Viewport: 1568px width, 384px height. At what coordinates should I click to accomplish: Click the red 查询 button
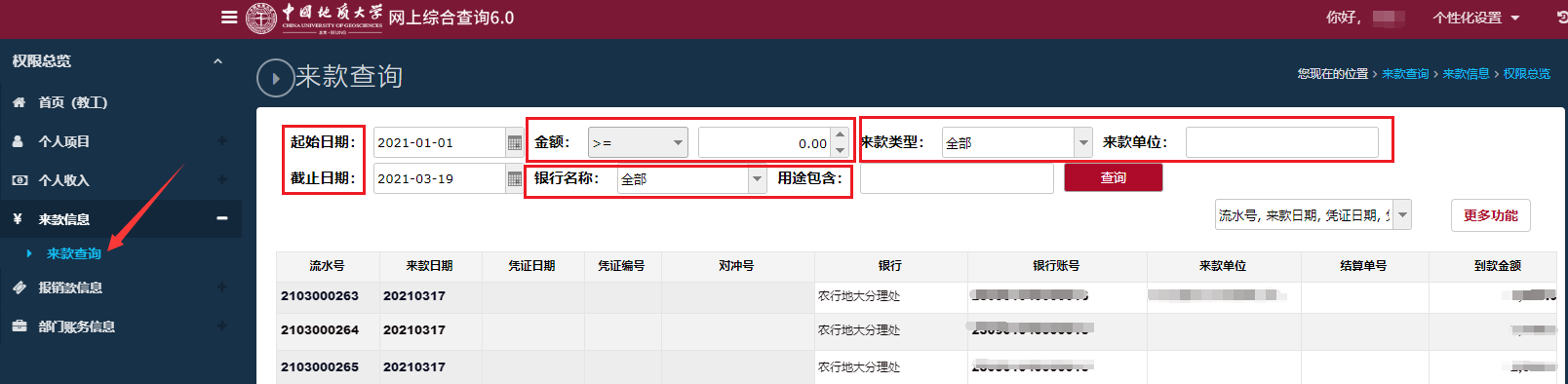pyautogui.click(x=1114, y=177)
